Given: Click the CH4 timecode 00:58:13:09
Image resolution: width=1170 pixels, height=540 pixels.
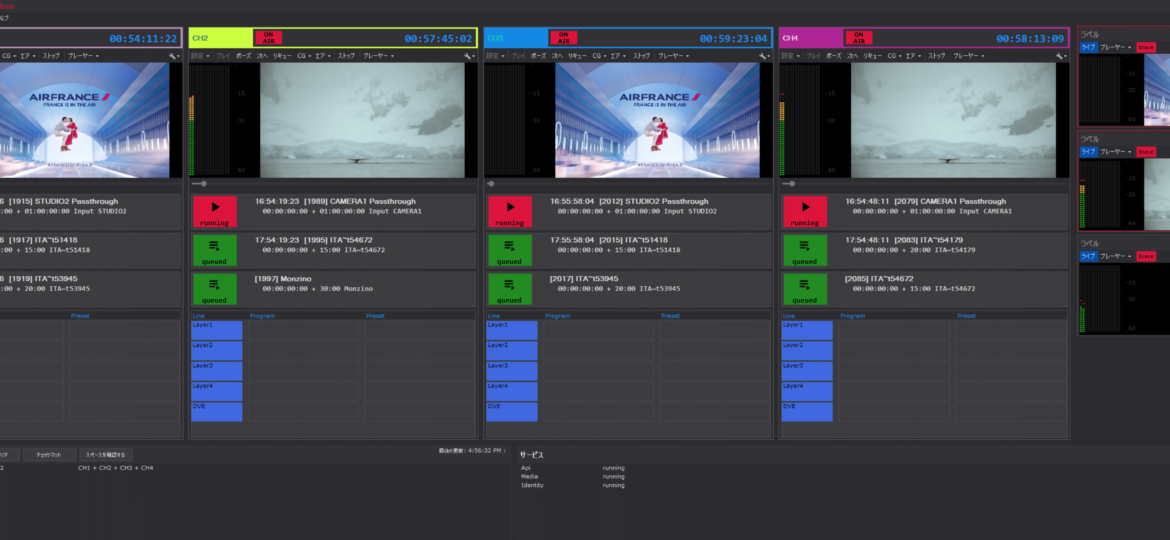Looking at the screenshot, I should pyautogui.click(x=1031, y=38).
